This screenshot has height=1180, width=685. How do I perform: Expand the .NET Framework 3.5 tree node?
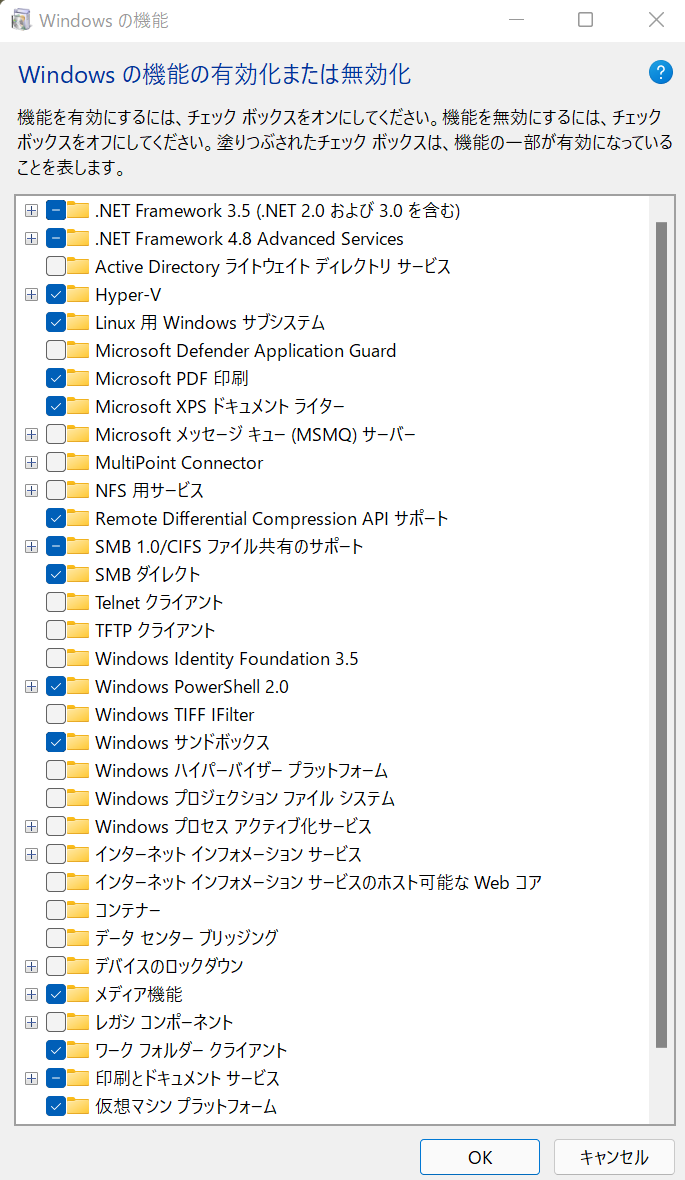pos(31,210)
